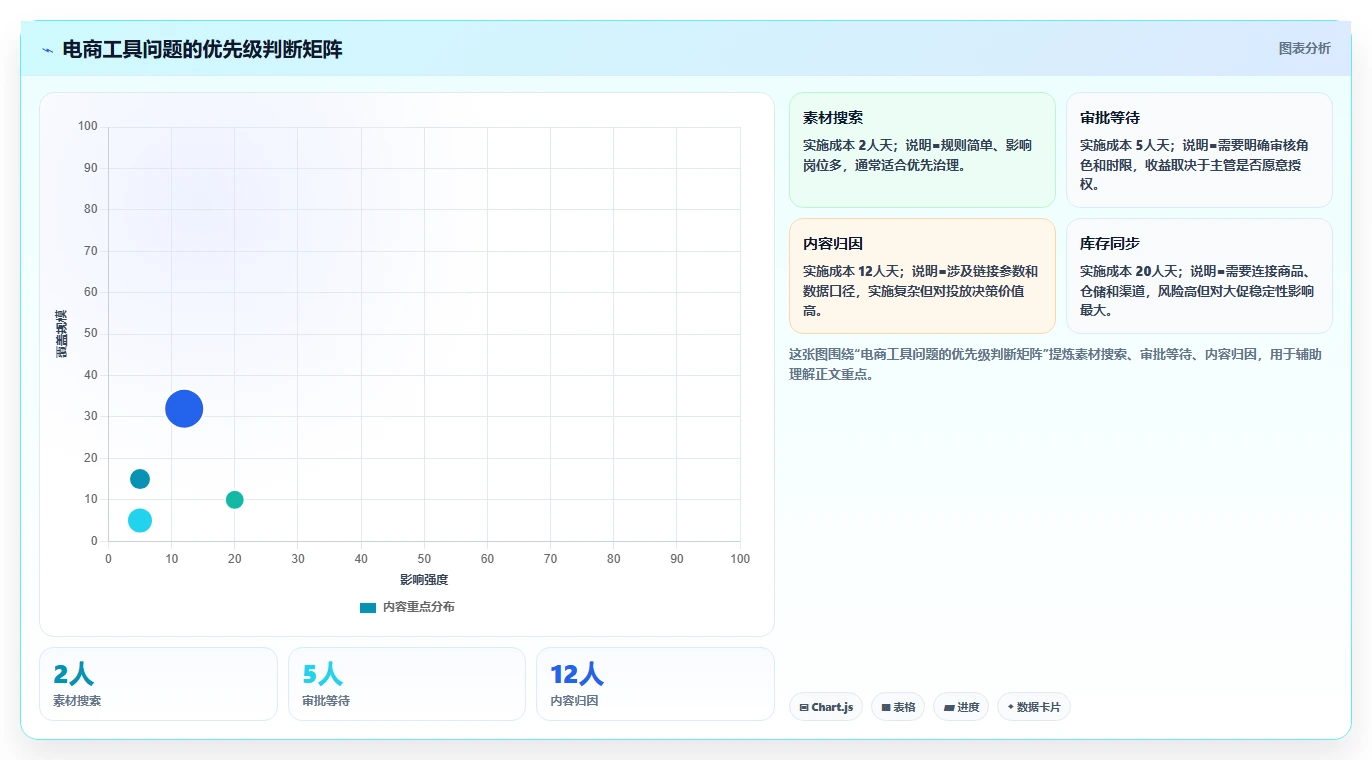Click the light cyan bubble at value 5
The width and height of the screenshot is (1372, 760).
pyautogui.click(x=140, y=520)
